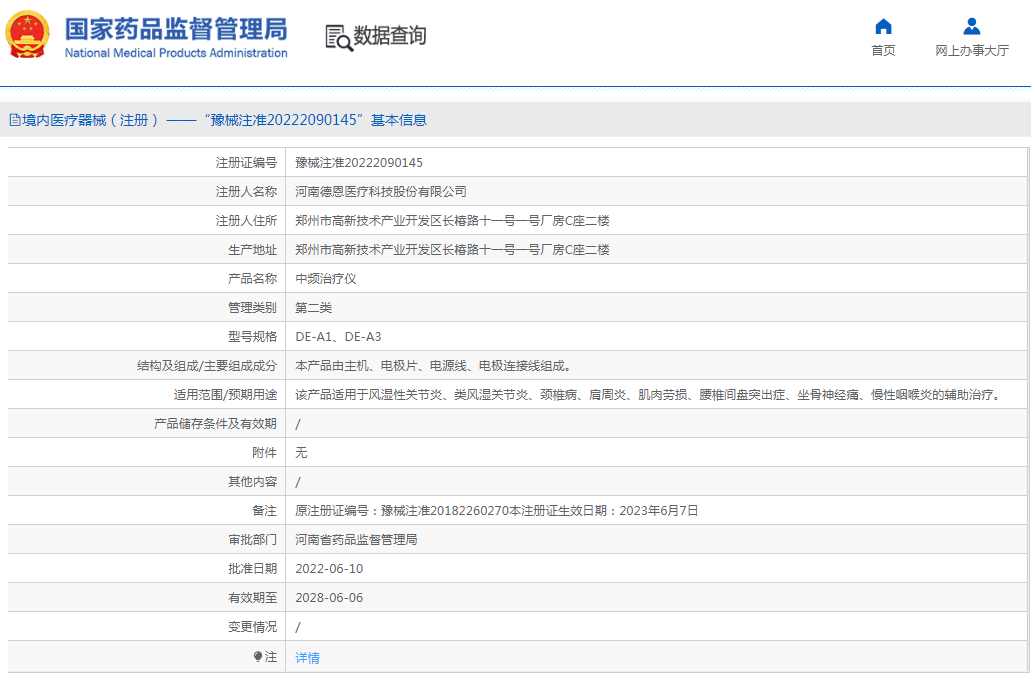The width and height of the screenshot is (1031, 677).
Task: Click the 变更情况 row label
Action: pos(252,627)
